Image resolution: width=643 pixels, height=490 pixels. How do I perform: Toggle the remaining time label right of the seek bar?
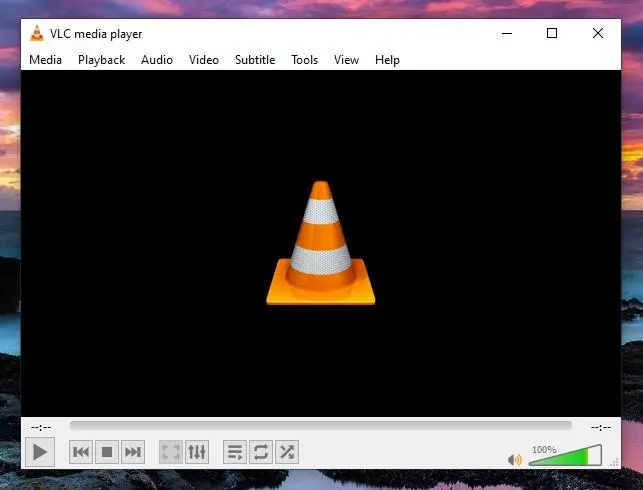(x=601, y=428)
